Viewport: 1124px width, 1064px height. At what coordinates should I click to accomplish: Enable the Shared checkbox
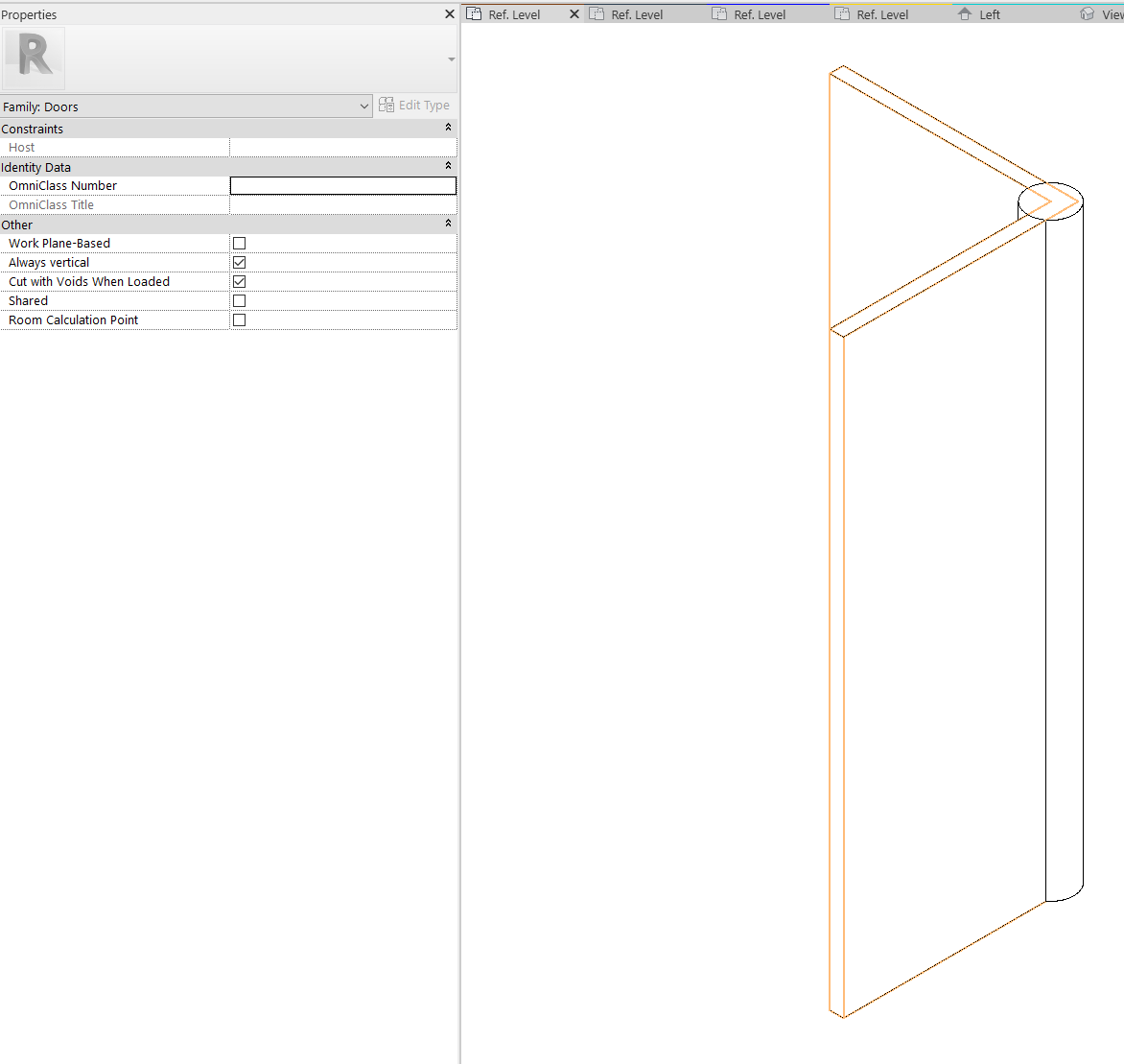click(239, 300)
